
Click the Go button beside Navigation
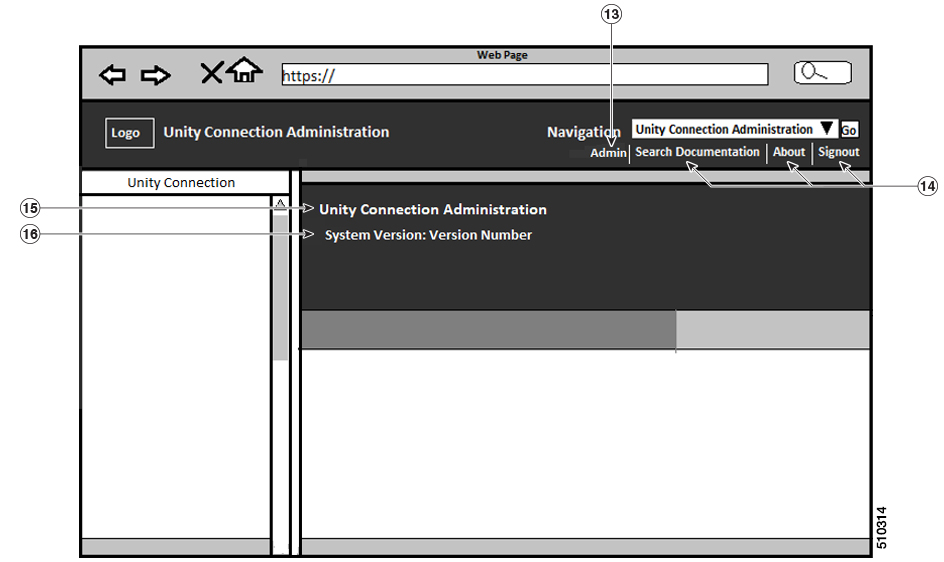(x=849, y=130)
